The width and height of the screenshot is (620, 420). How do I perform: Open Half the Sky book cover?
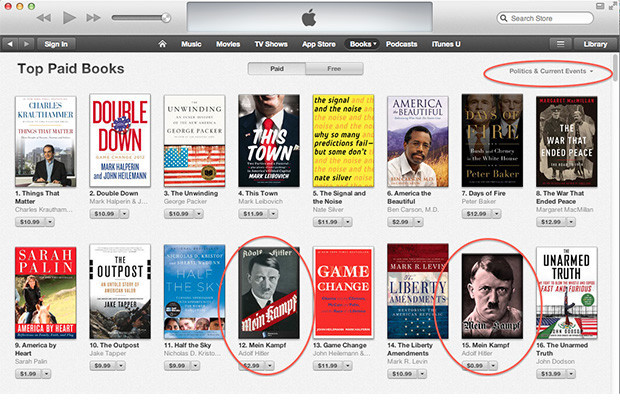[195, 292]
